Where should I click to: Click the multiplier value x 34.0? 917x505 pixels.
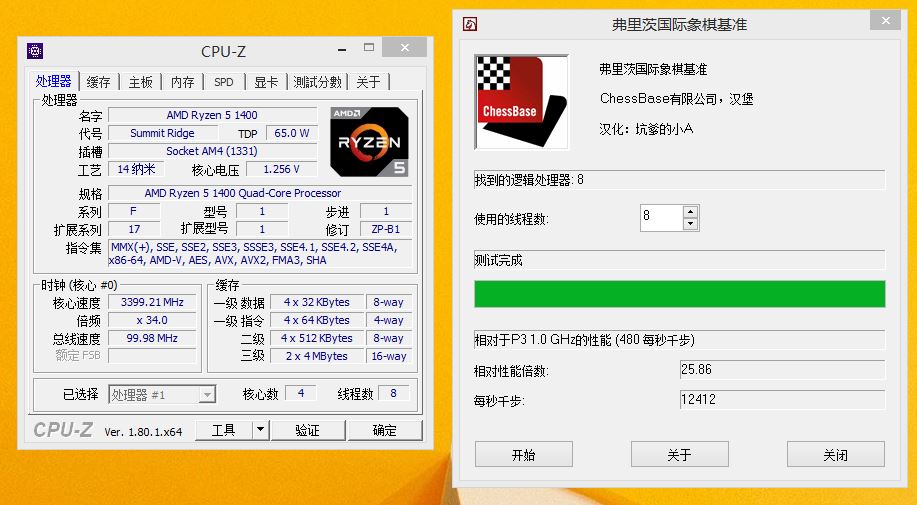(x=152, y=320)
